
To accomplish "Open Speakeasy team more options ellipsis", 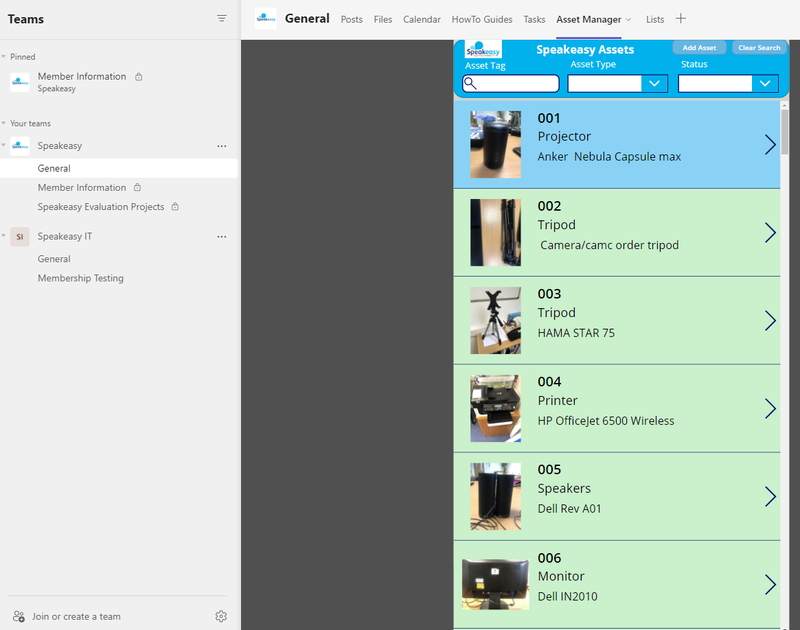I will (x=221, y=146).
